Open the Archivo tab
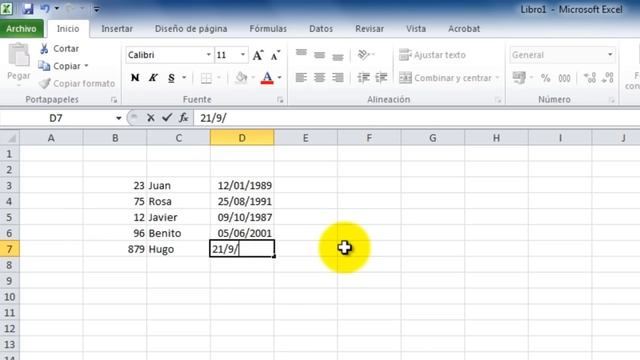 coord(21,29)
